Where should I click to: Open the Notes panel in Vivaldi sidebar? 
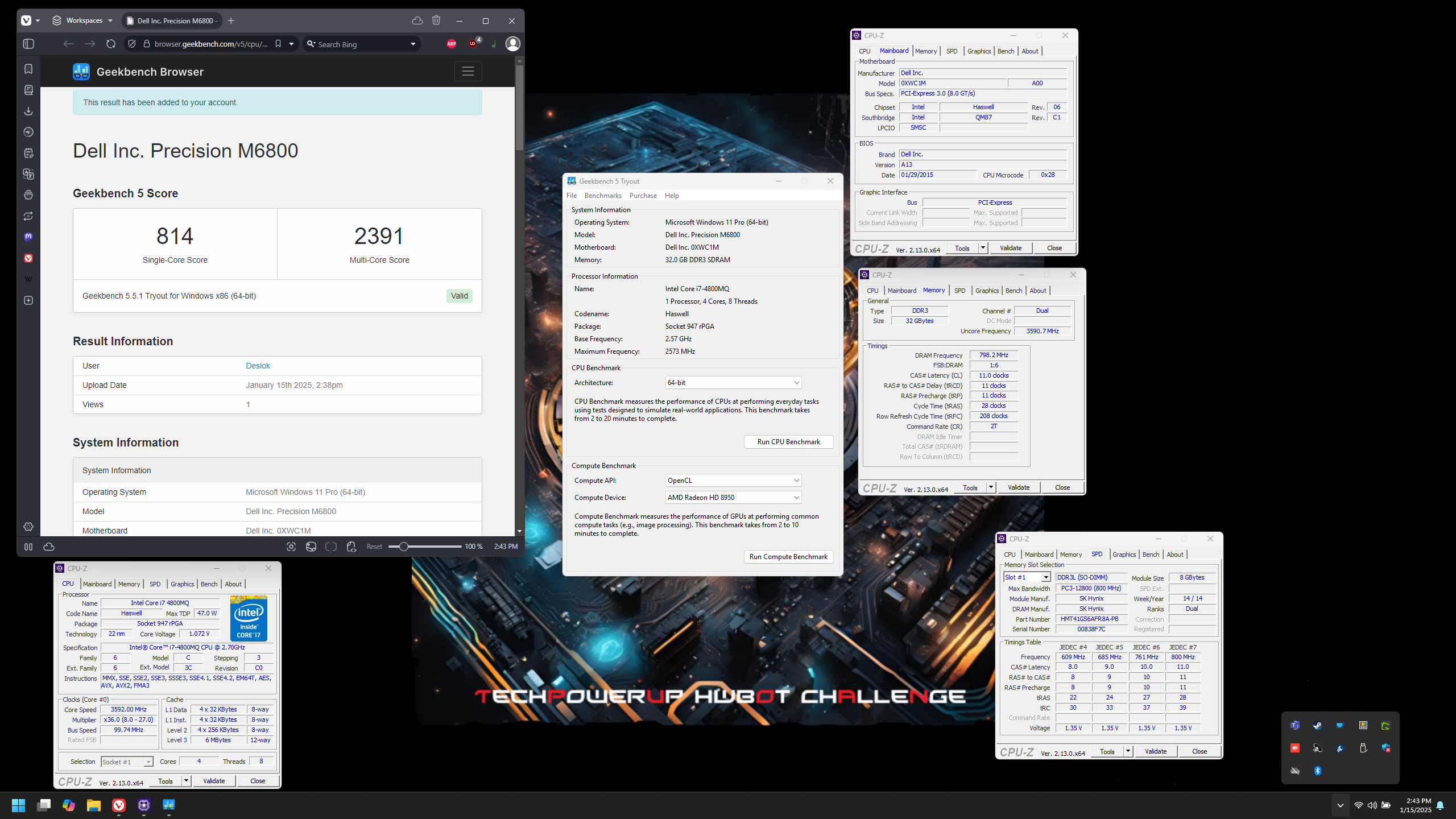tap(28, 153)
